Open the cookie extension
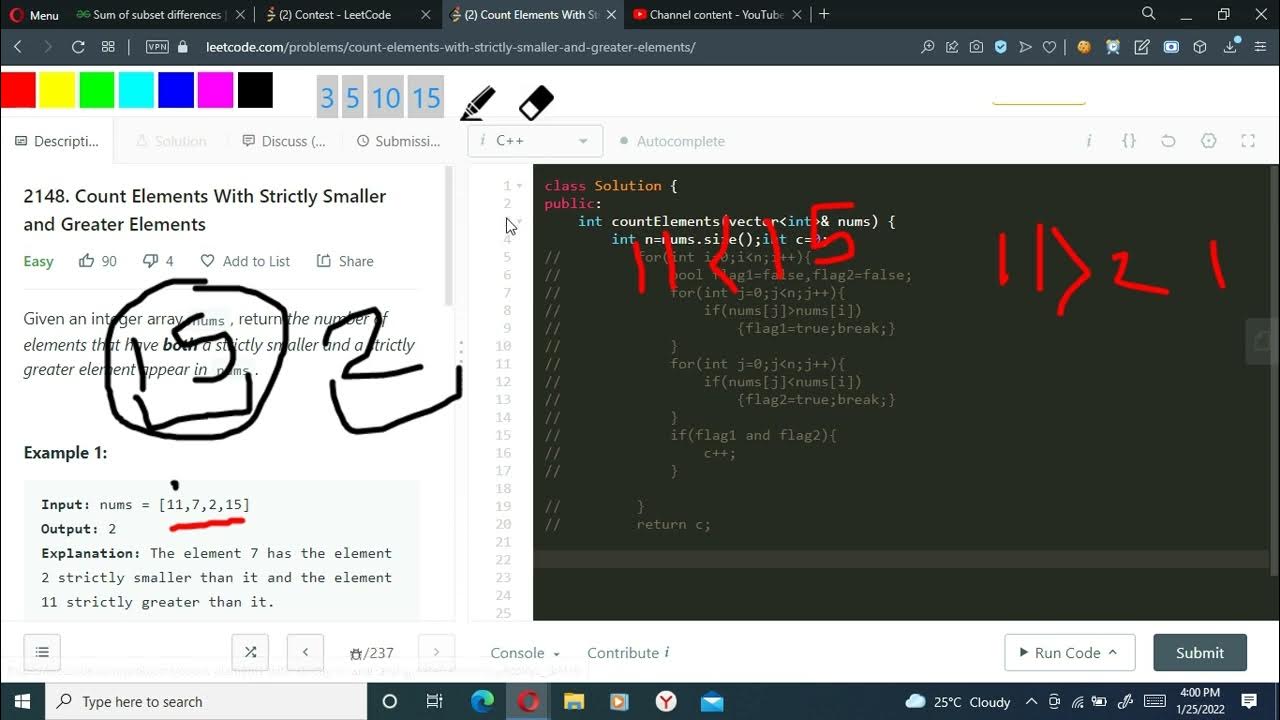Viewport: 1280px width, 720px height. [1083, 47]
